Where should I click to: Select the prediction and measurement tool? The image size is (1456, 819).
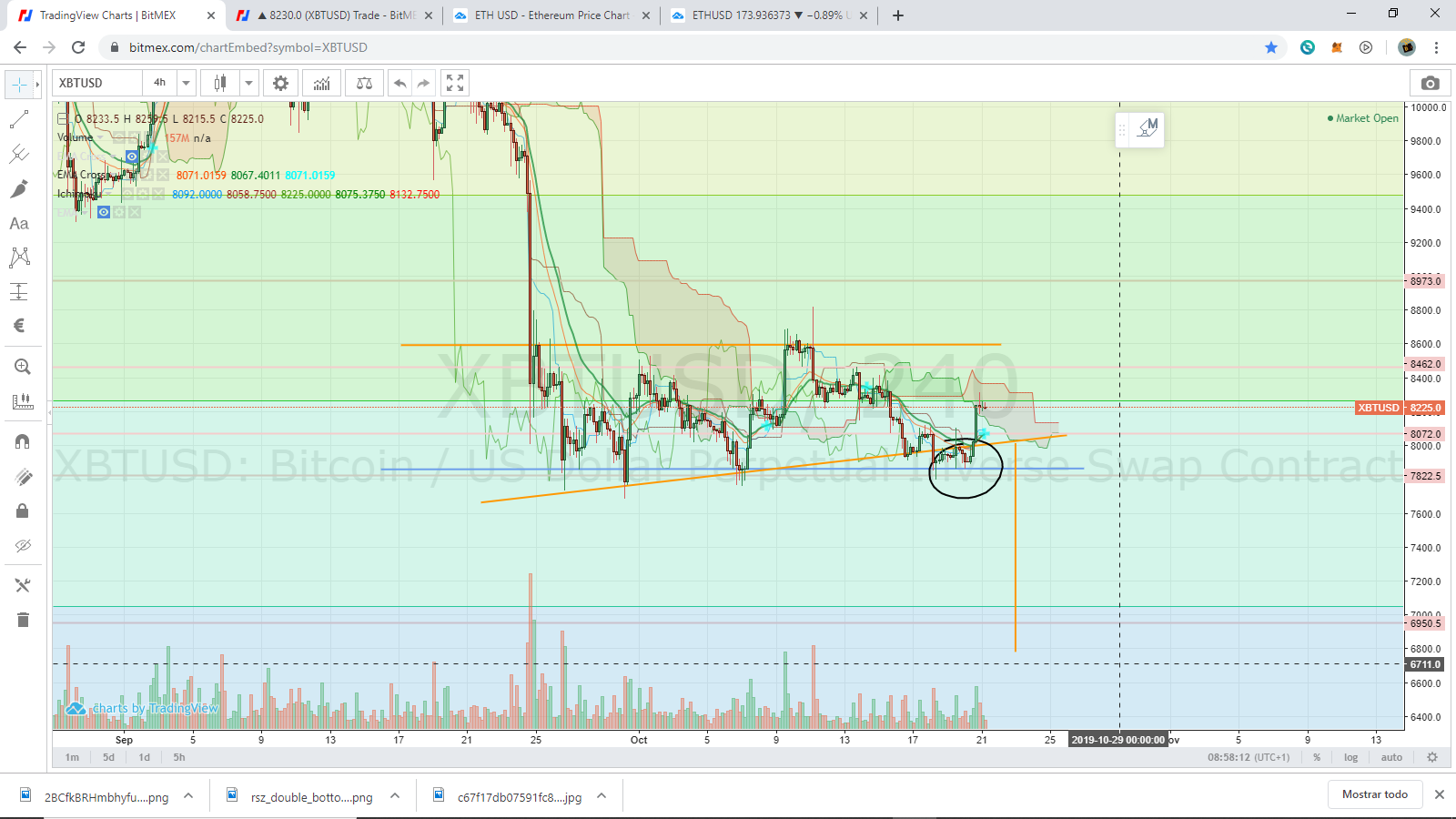coord(19,291)
